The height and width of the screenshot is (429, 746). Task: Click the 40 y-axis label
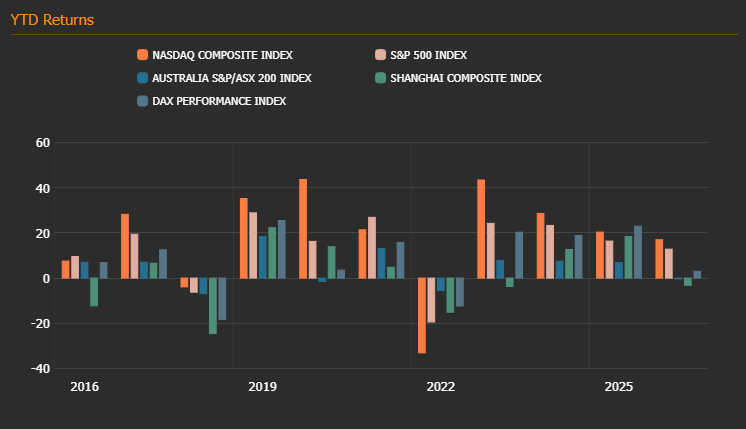pyautogui.click(x=43, y=188)
